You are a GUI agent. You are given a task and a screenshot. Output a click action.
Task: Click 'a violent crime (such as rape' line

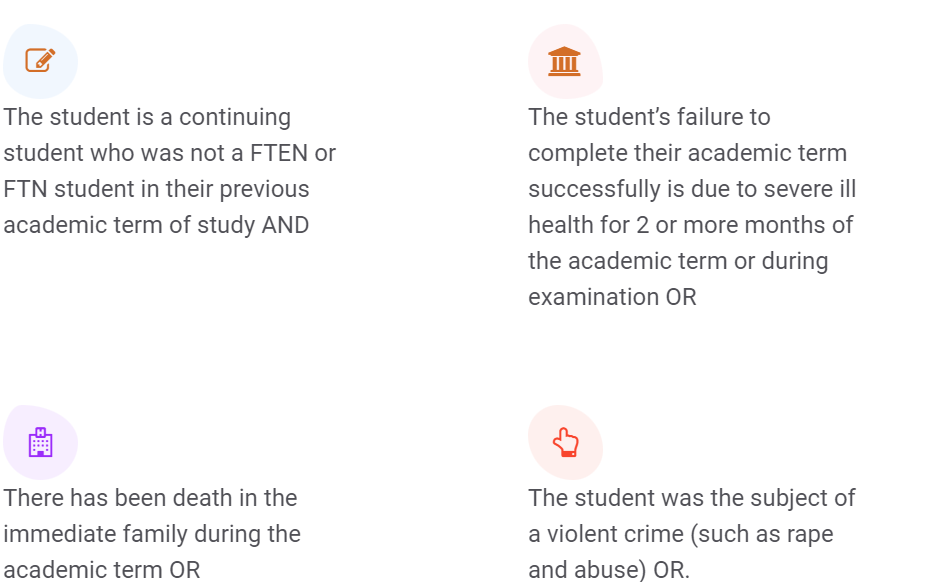(681, 533)
